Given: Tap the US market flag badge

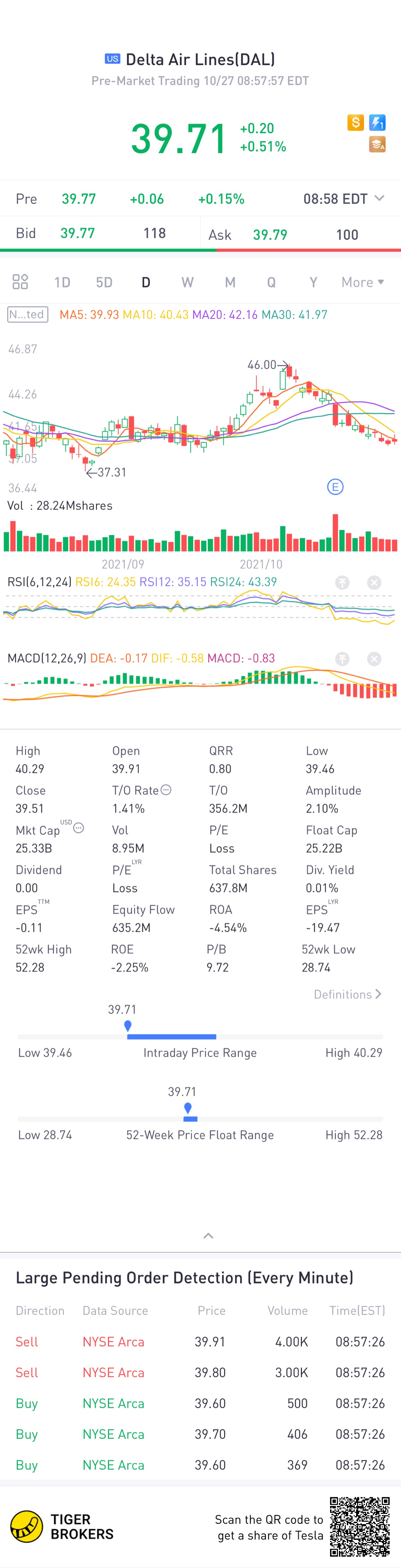Looking at the screenshot, I should tap(112, 58).
